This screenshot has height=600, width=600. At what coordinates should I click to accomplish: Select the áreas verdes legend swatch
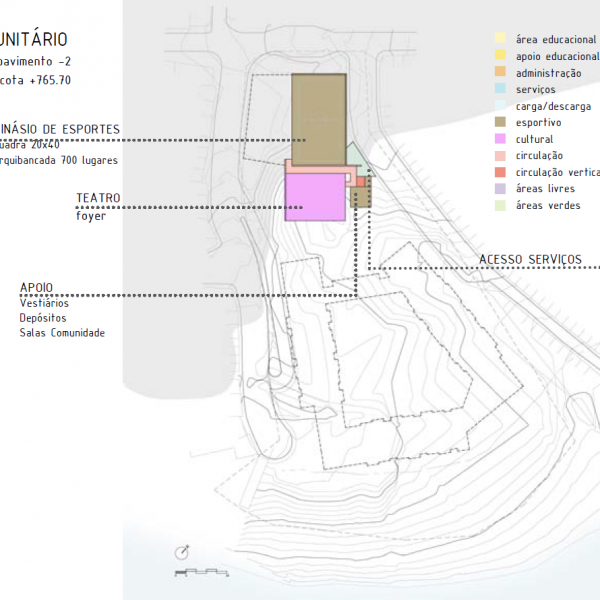pyautogui.click(x=500, y=205)
